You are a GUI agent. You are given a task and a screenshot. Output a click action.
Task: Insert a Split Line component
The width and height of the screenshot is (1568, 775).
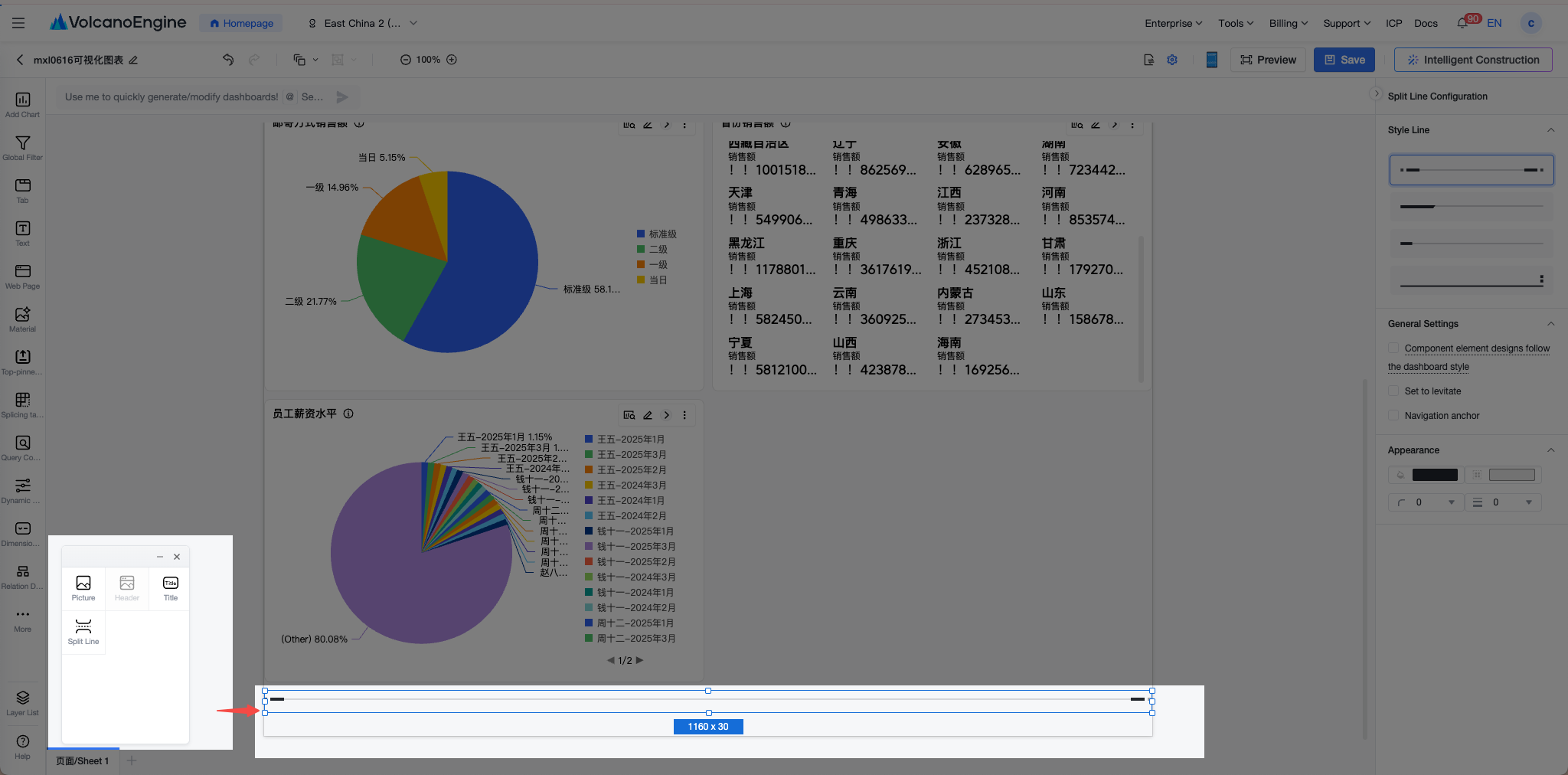83,632
